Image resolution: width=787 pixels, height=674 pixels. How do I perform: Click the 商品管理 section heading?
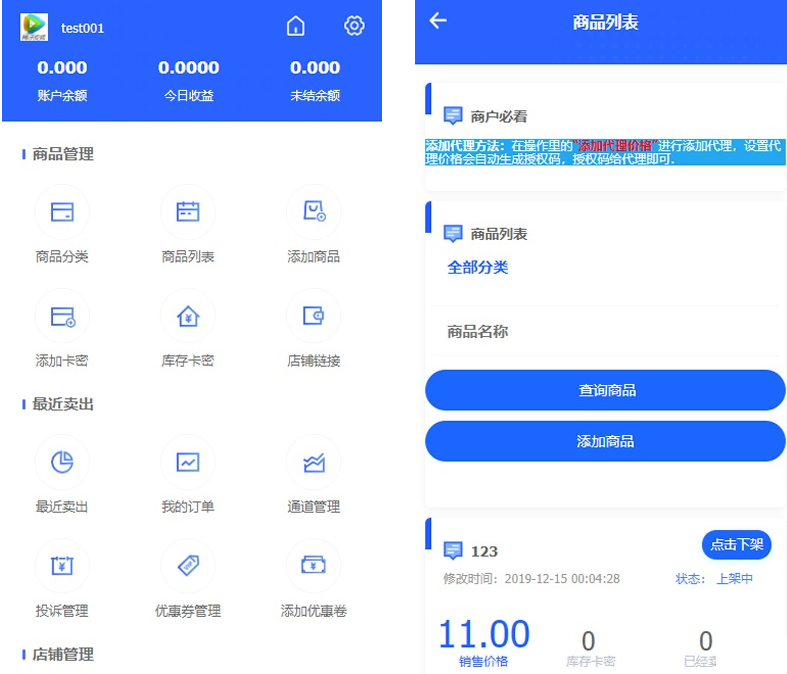[x=63, y=154]
